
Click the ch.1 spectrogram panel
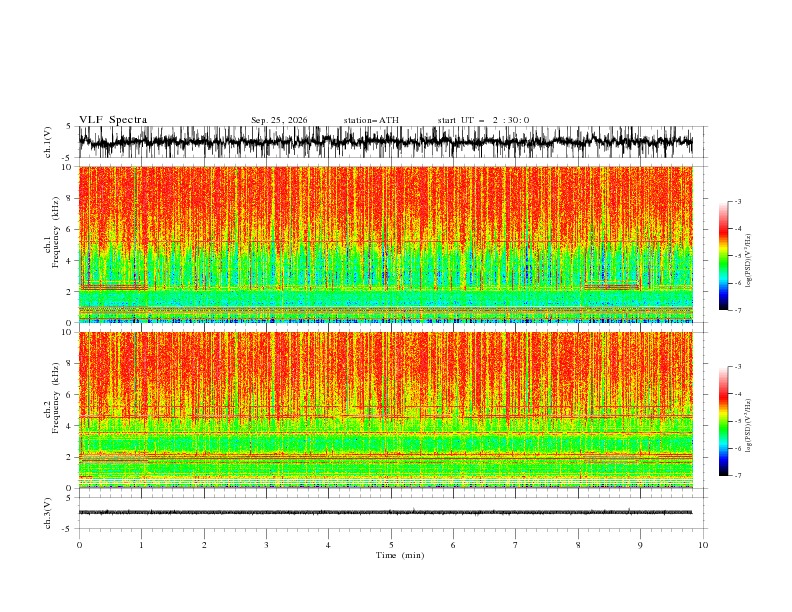tap(385, 244)
